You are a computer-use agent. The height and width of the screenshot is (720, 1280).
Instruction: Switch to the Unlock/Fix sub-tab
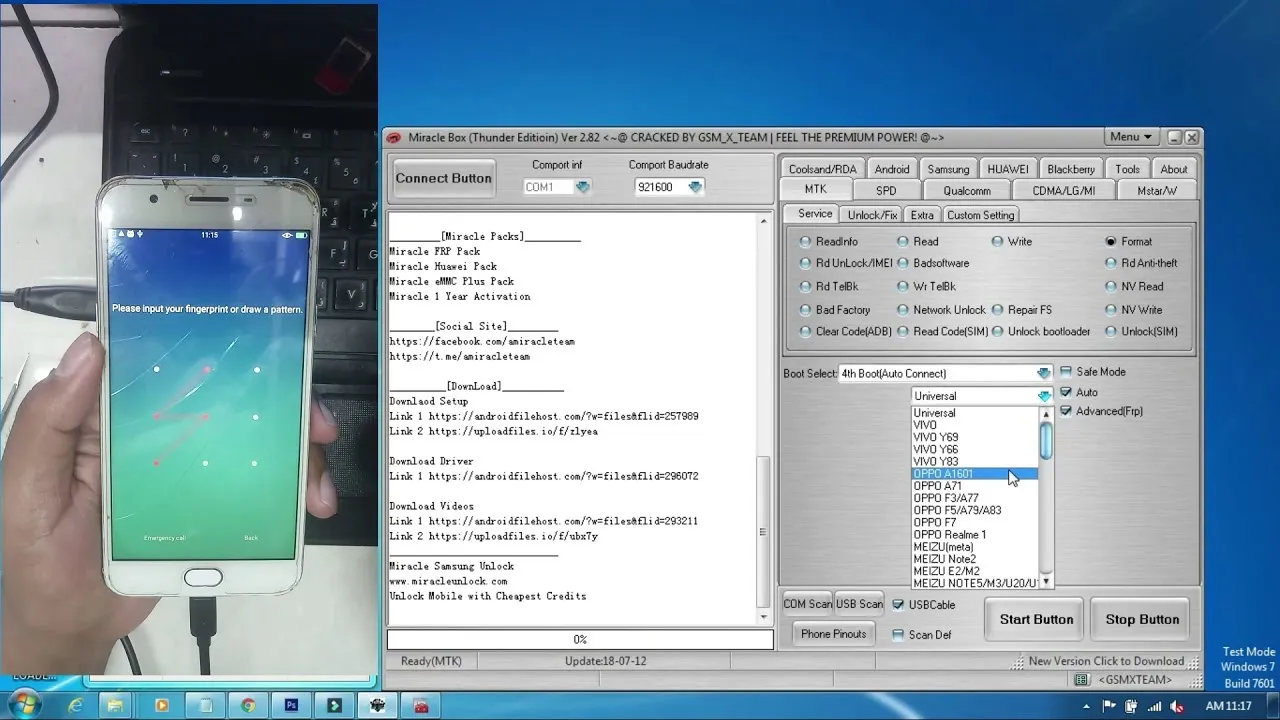(x=872, y=215)
